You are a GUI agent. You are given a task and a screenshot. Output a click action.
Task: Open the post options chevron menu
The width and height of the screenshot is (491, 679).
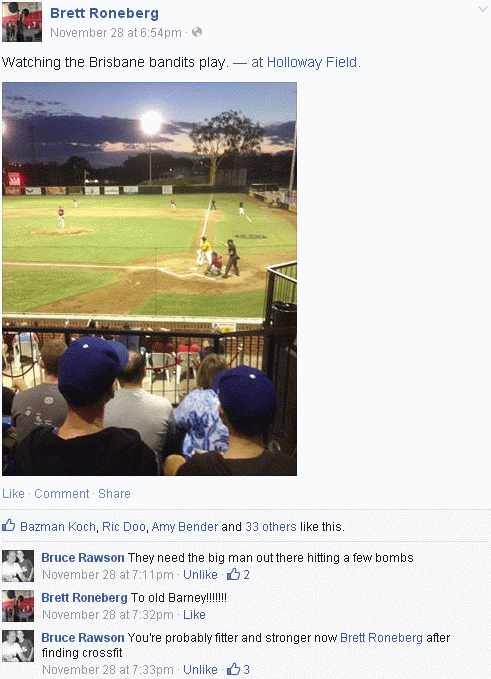coord(482,9)
